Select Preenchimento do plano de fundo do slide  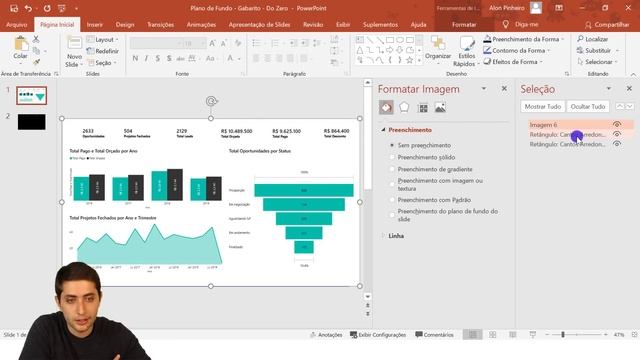pyautogui.click(x=392, y=215)
